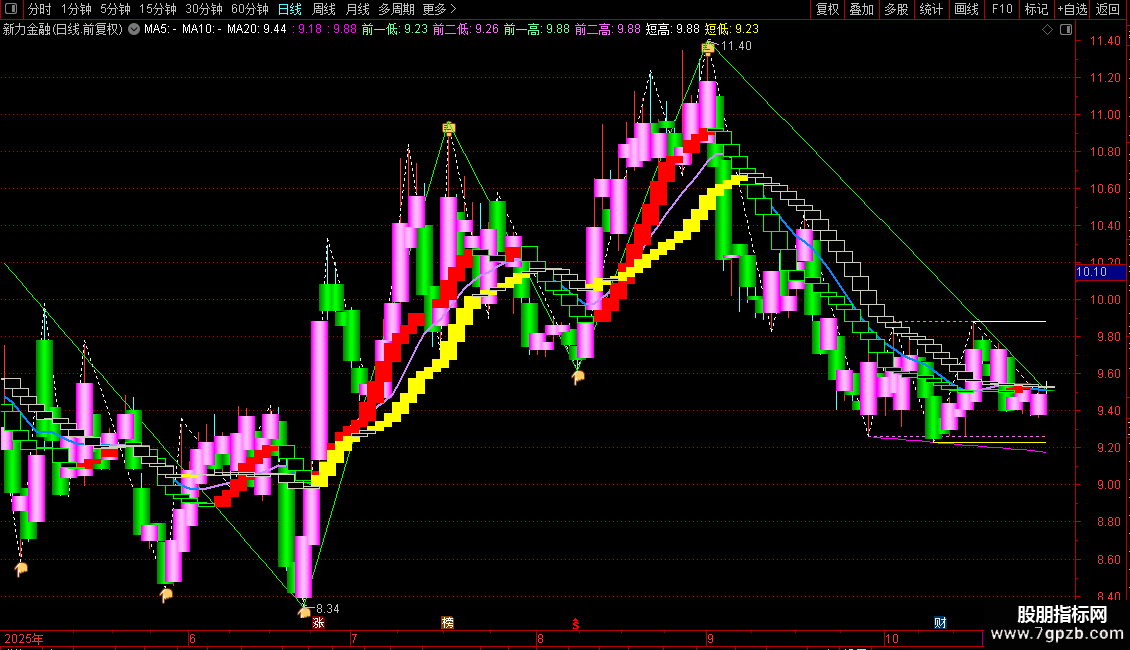Click the 叠加 overlay button

(861, 9)
